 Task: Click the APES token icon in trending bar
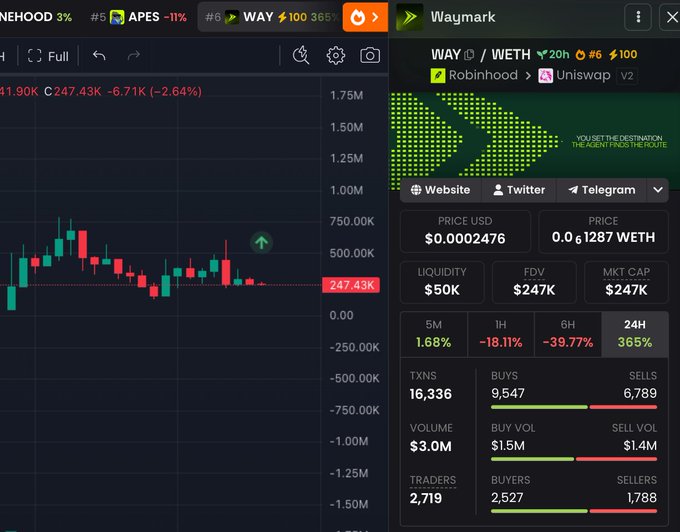(117, 17)
